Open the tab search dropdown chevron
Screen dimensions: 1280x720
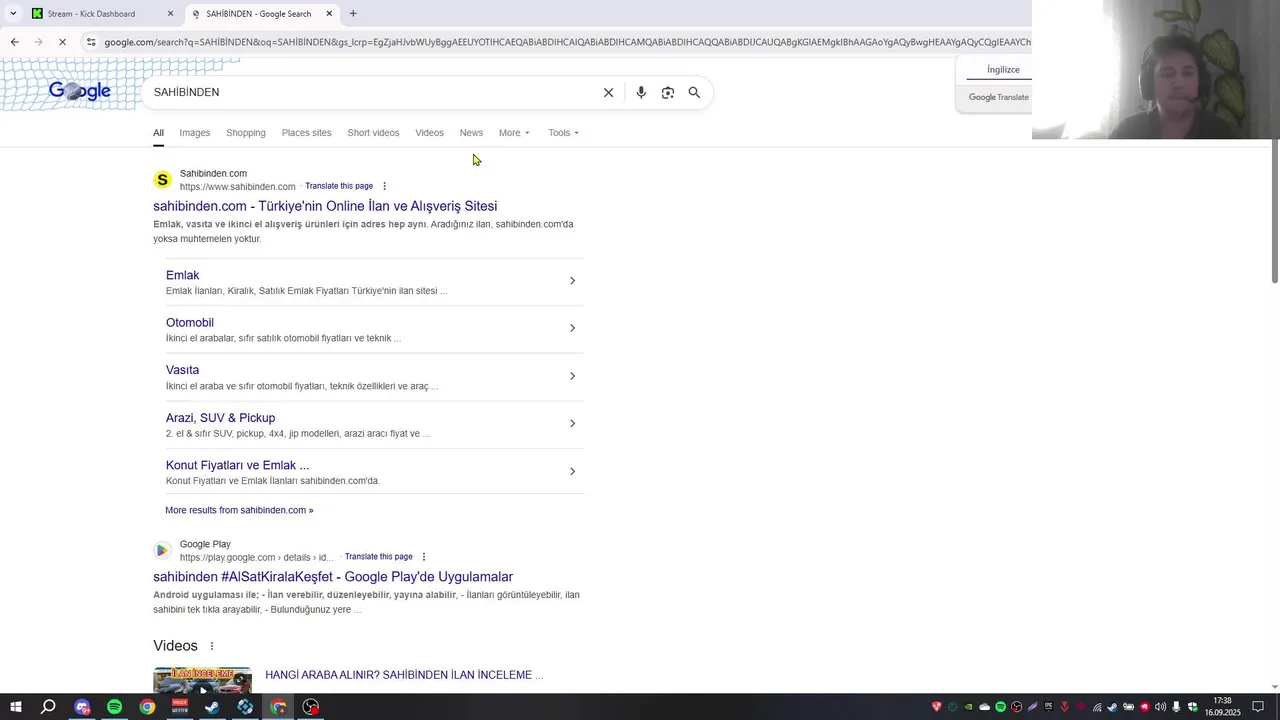13,13
